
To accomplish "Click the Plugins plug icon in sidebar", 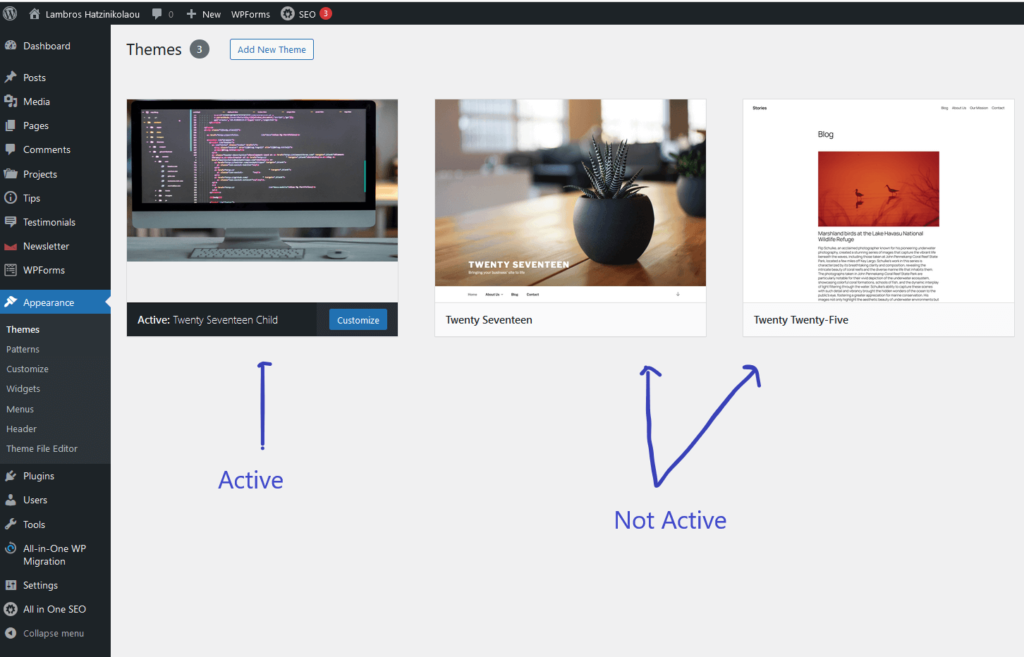I will (11, 476).
